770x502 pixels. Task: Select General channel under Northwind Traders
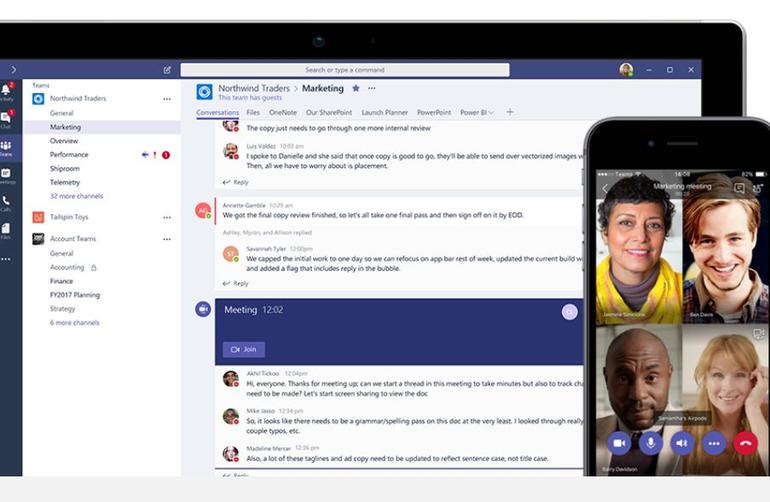coord(61,113)
